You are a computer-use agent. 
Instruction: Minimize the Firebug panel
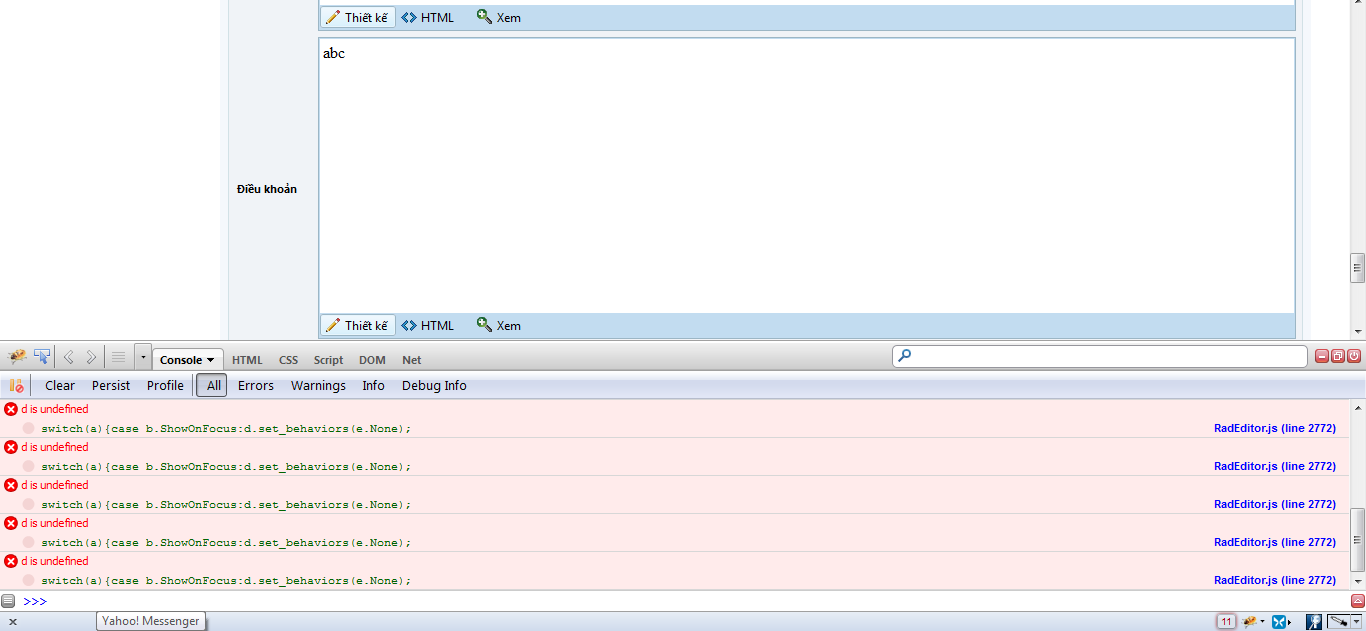(x=1322, y=356)
